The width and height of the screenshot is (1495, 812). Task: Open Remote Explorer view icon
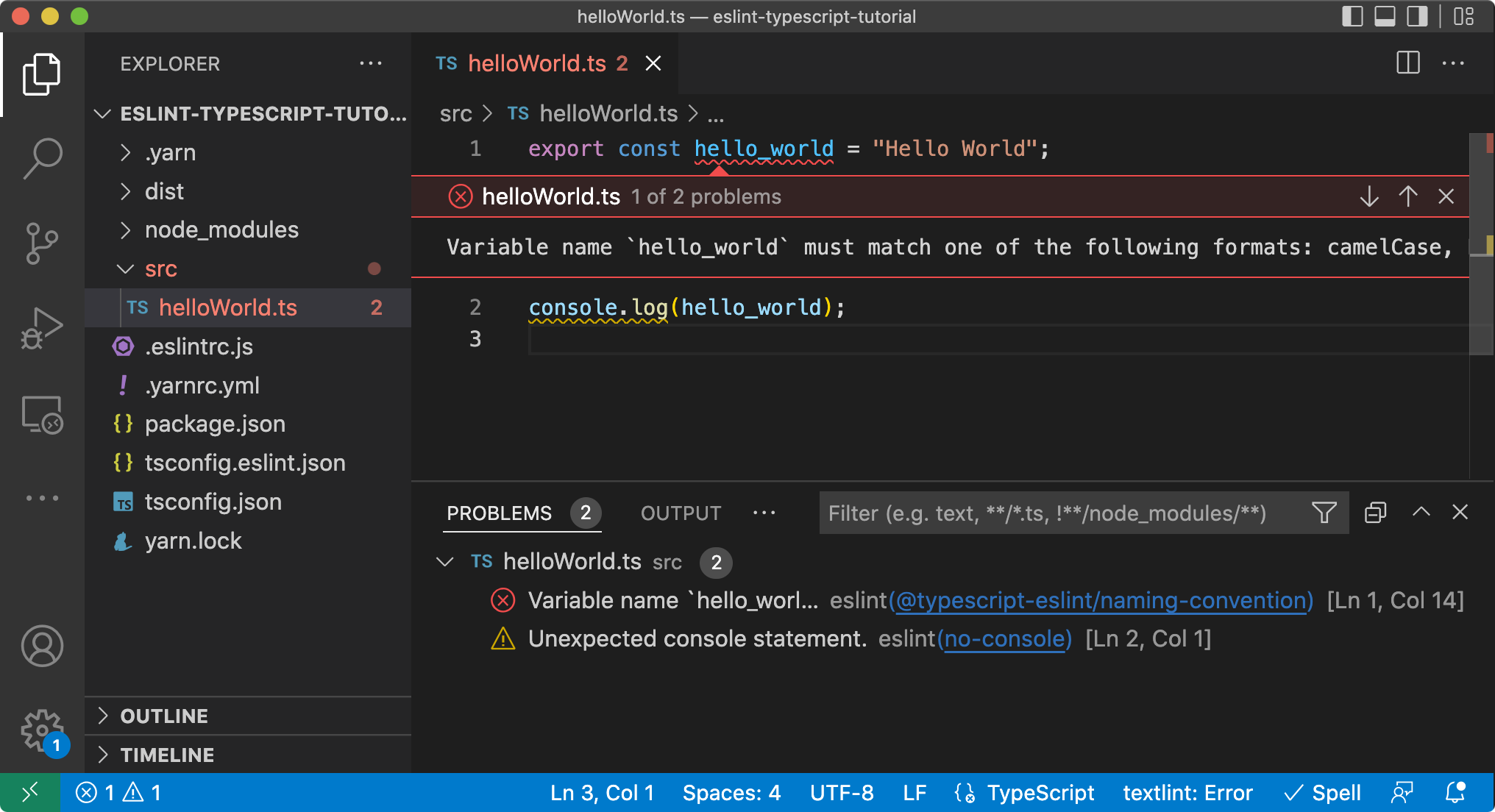tap(42, 415)
